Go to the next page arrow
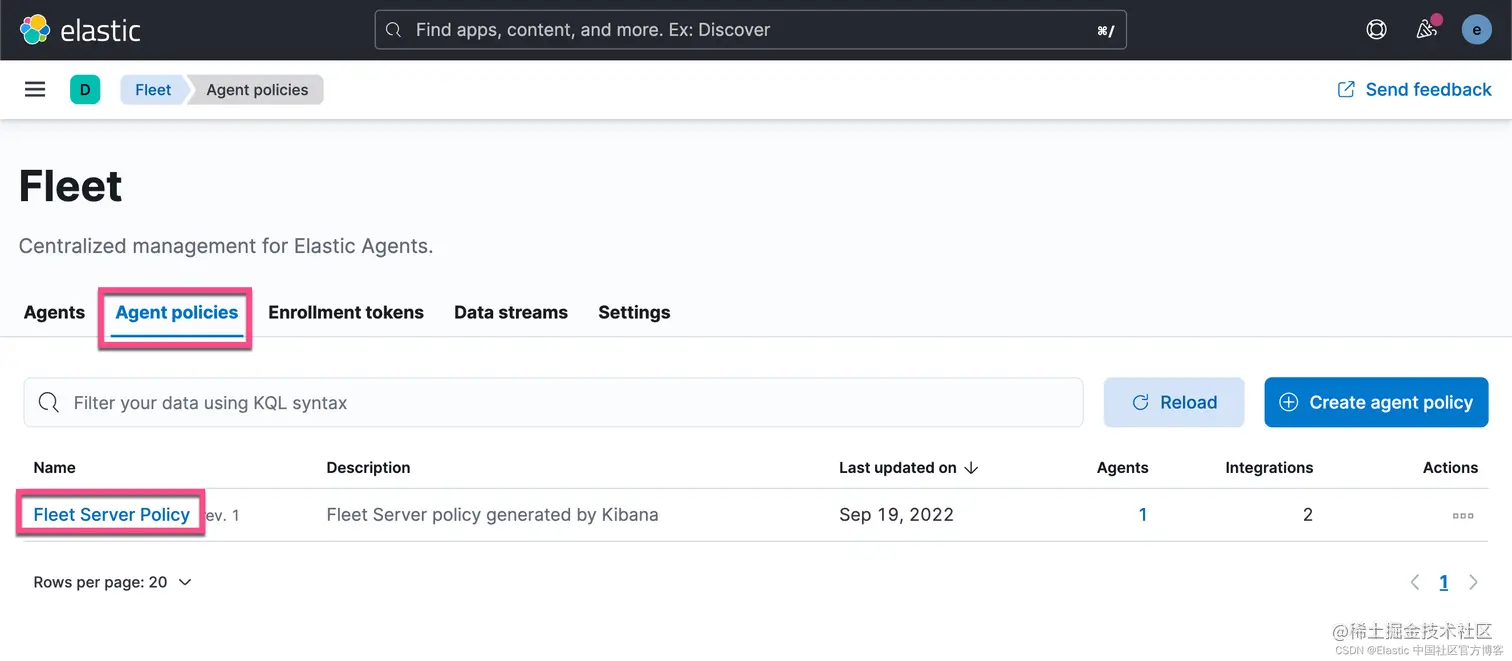 pyautogui.click(x=1473, y=582)
